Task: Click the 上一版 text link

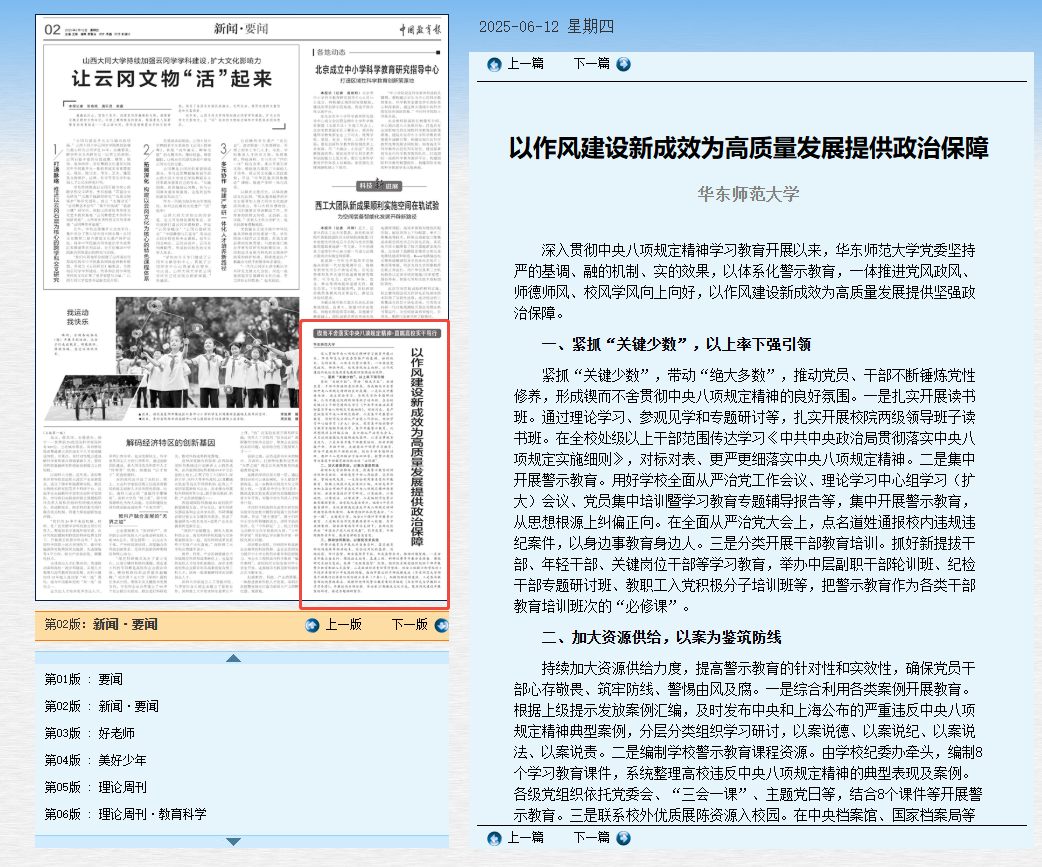Action: [343, 625]
